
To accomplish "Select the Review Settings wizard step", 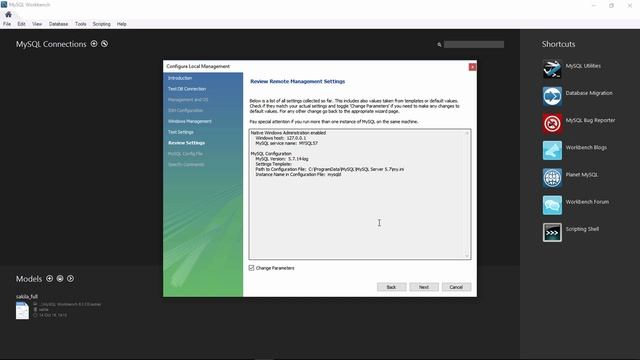I will pos(187,143).
